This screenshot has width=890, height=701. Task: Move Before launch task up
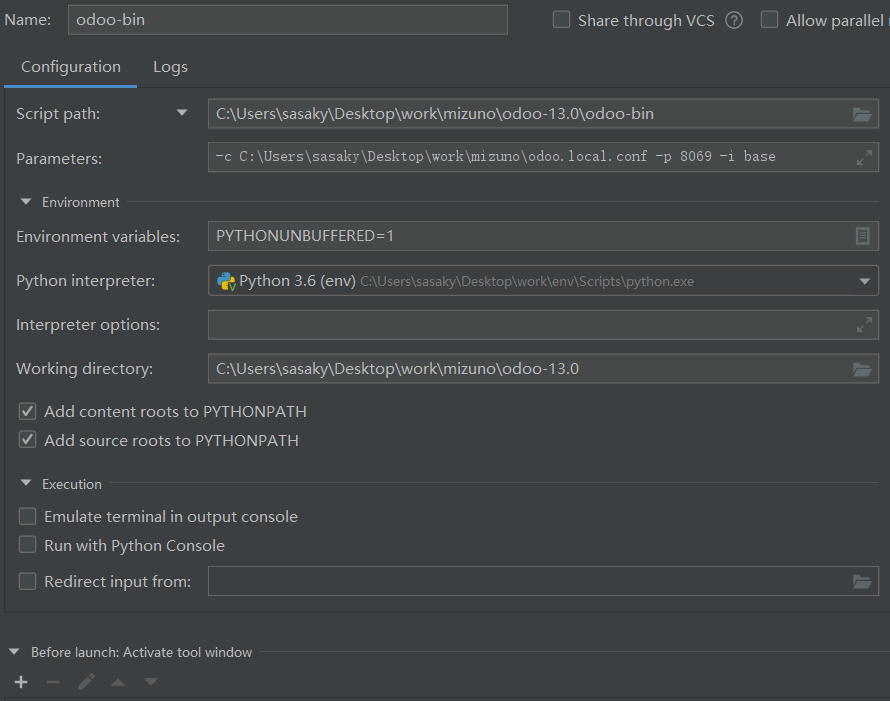pyautogui.click(x=118, y=682)
